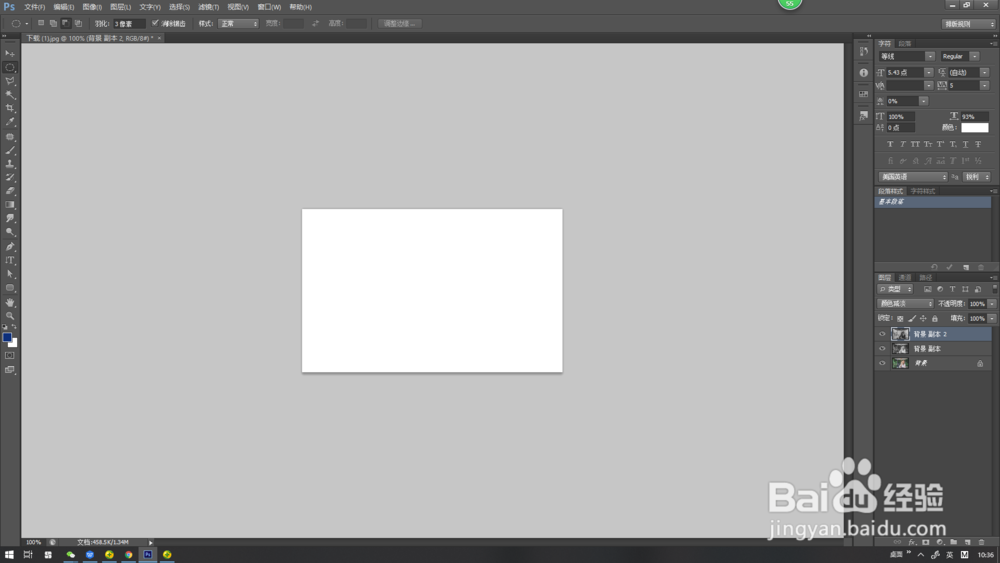
Task: Toggle the layer filter on/off switch
Action: click(x=994, y=289)
